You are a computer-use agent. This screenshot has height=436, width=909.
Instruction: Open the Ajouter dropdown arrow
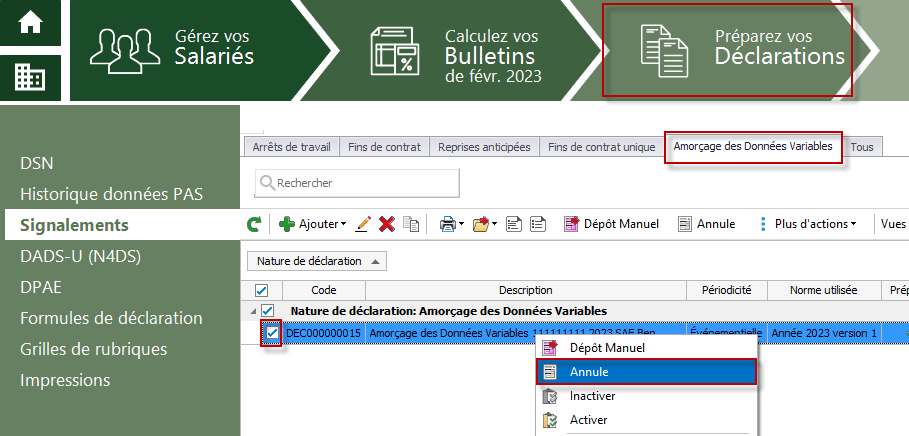[343, 224]
